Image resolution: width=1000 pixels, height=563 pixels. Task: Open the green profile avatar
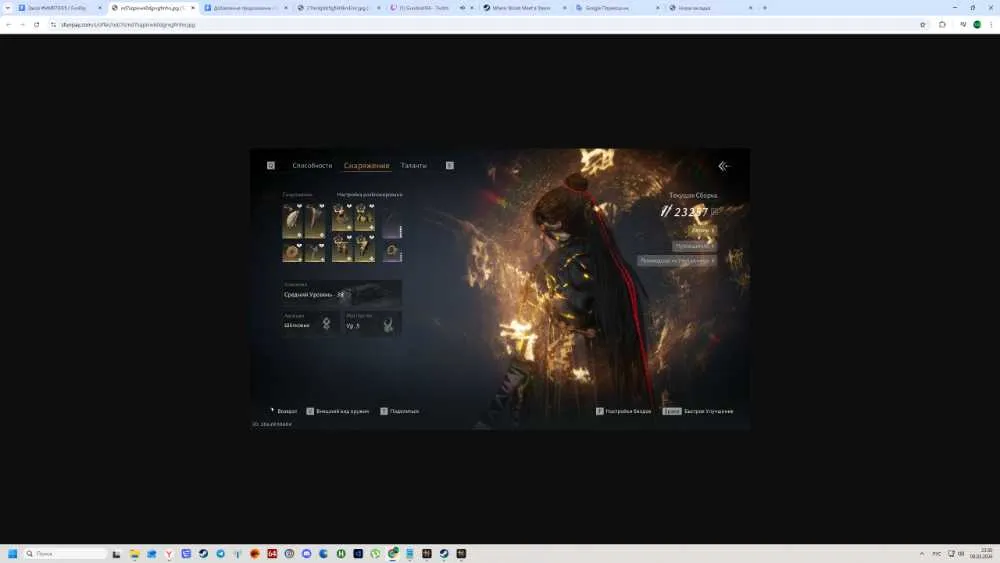(977, 25)
